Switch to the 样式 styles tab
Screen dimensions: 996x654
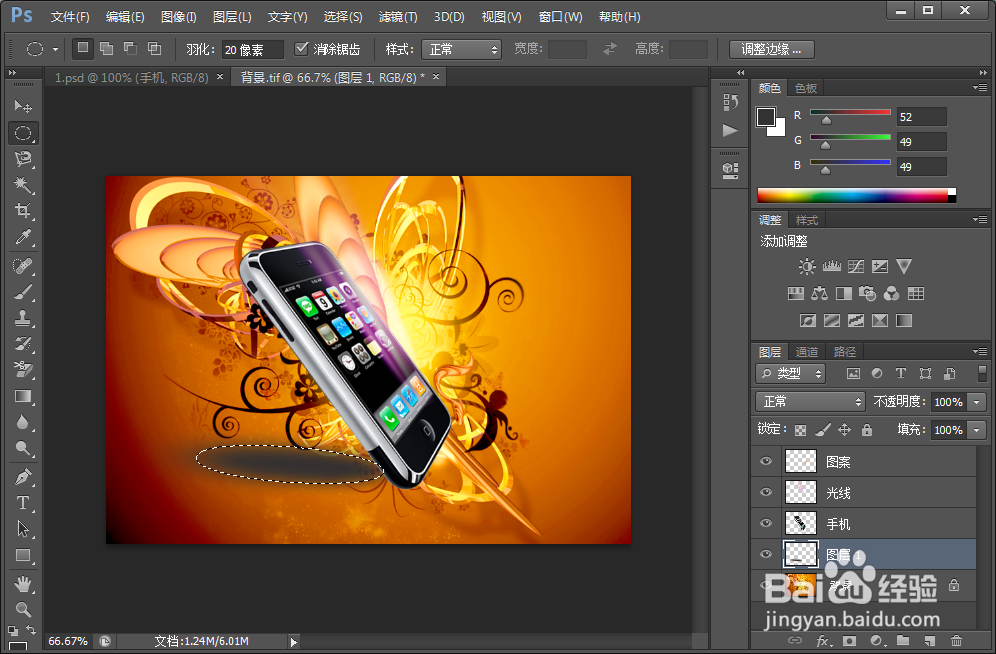tap(807, 220)
